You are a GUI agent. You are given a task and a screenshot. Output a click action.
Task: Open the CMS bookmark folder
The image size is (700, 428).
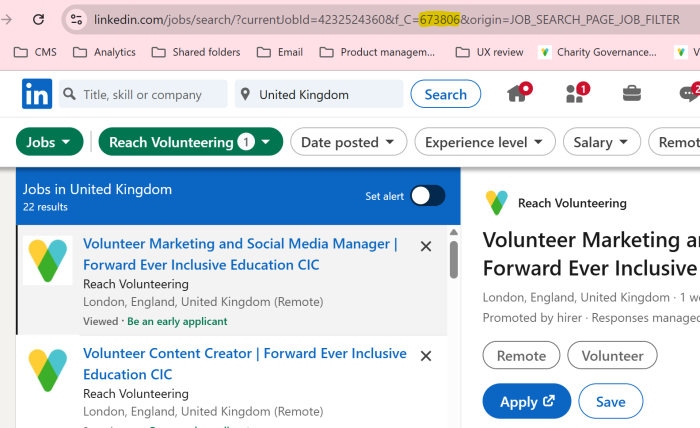[x=35, y=52]
